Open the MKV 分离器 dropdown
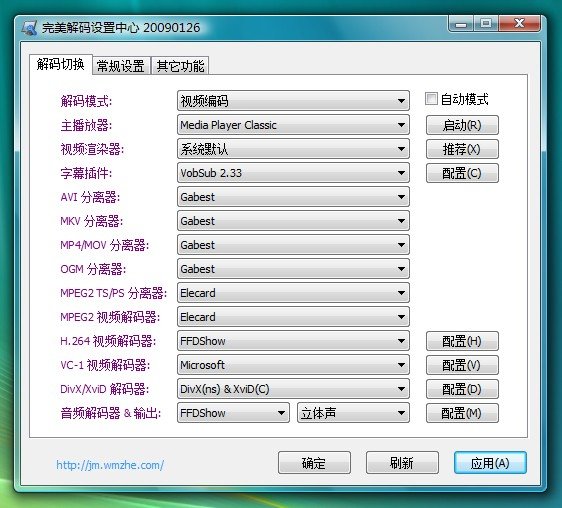The width and height of the screenshot is (562, 508). pos(293,221)
